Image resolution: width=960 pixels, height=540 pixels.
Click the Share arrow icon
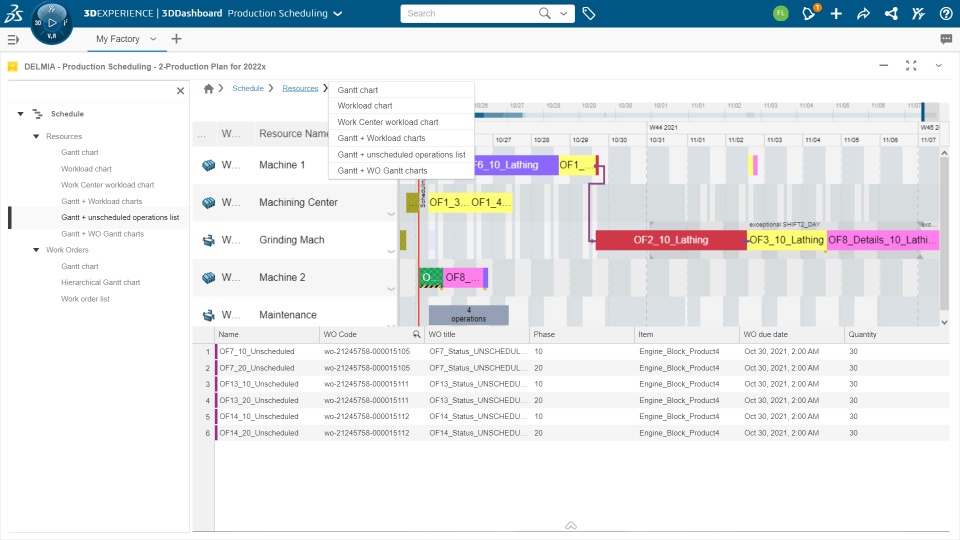[863, 13]
